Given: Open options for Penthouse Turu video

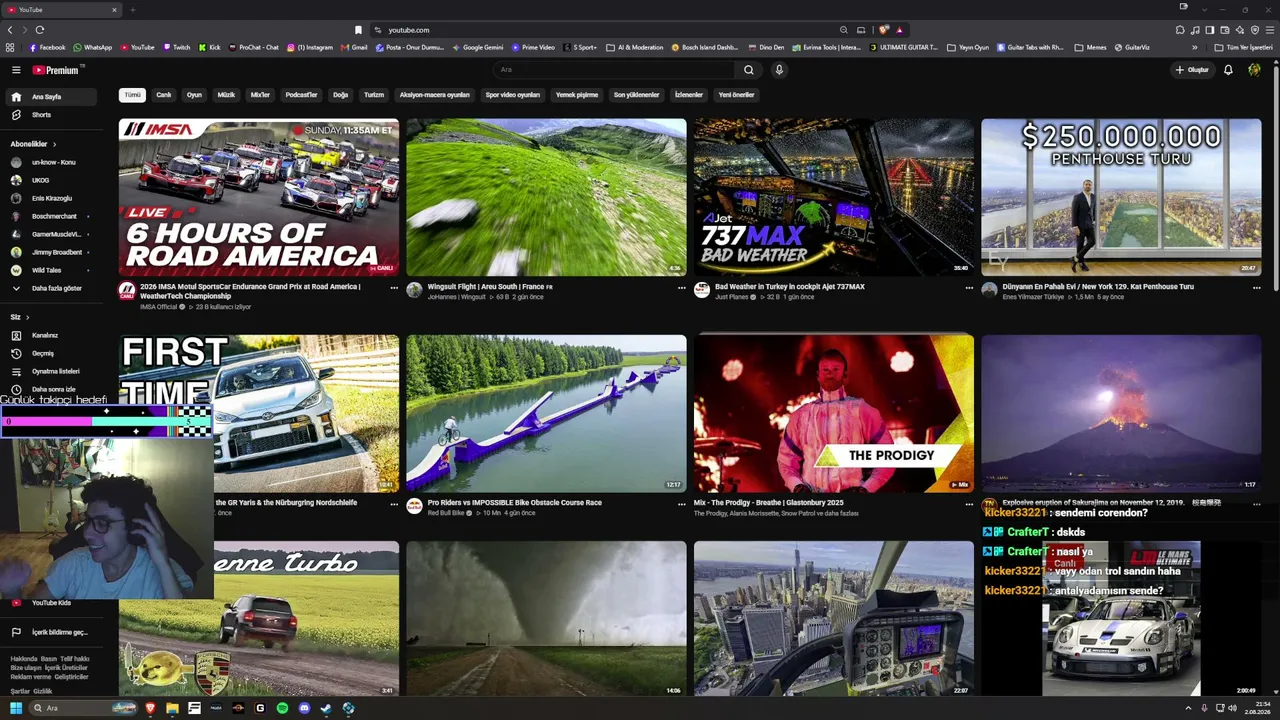Looking at the screenshot, I should click(1257, 287).
